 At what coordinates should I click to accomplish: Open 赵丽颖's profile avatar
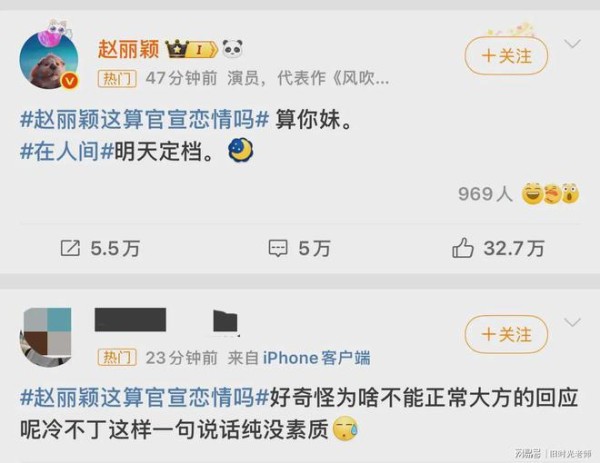(x=49, y=60)
